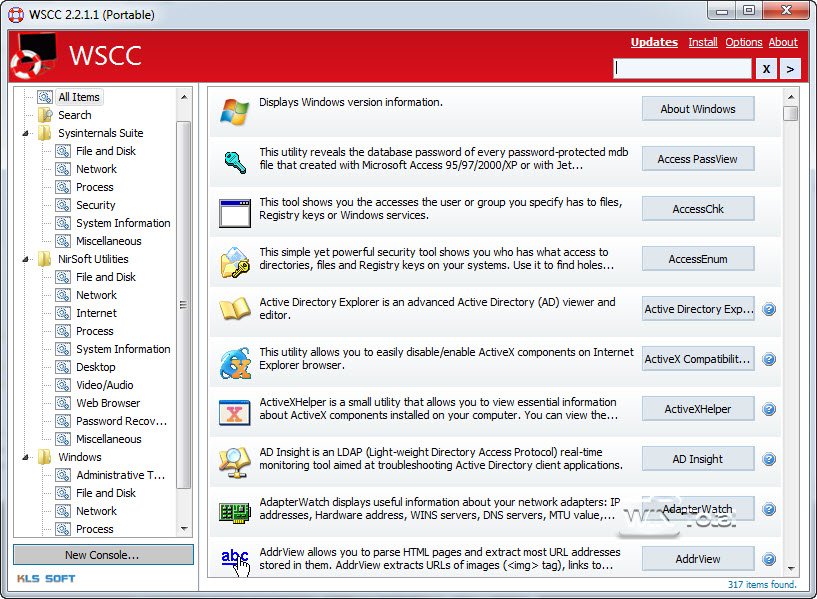Click the ActiveX Compatibility IE icon
Image resolution: width=817 pixels, height=599 pixels.
click(235, 363)
